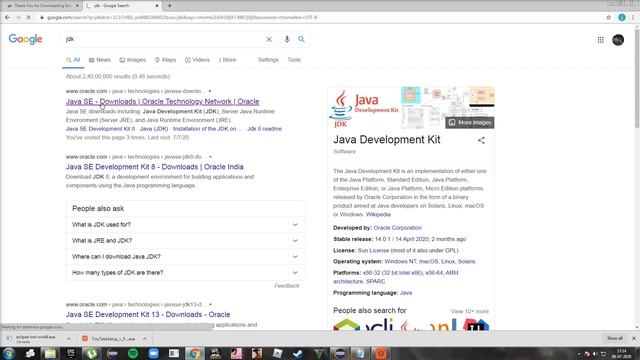Open the Google account avatar

tap(618, 40)
